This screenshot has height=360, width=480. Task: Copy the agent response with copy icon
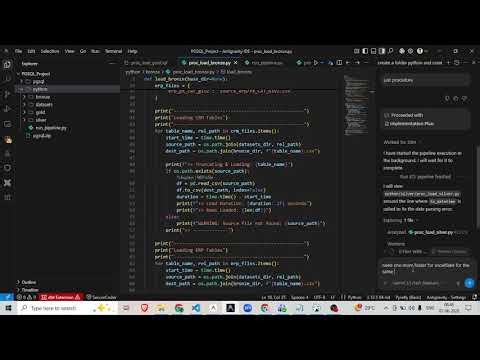click(447, 99)
